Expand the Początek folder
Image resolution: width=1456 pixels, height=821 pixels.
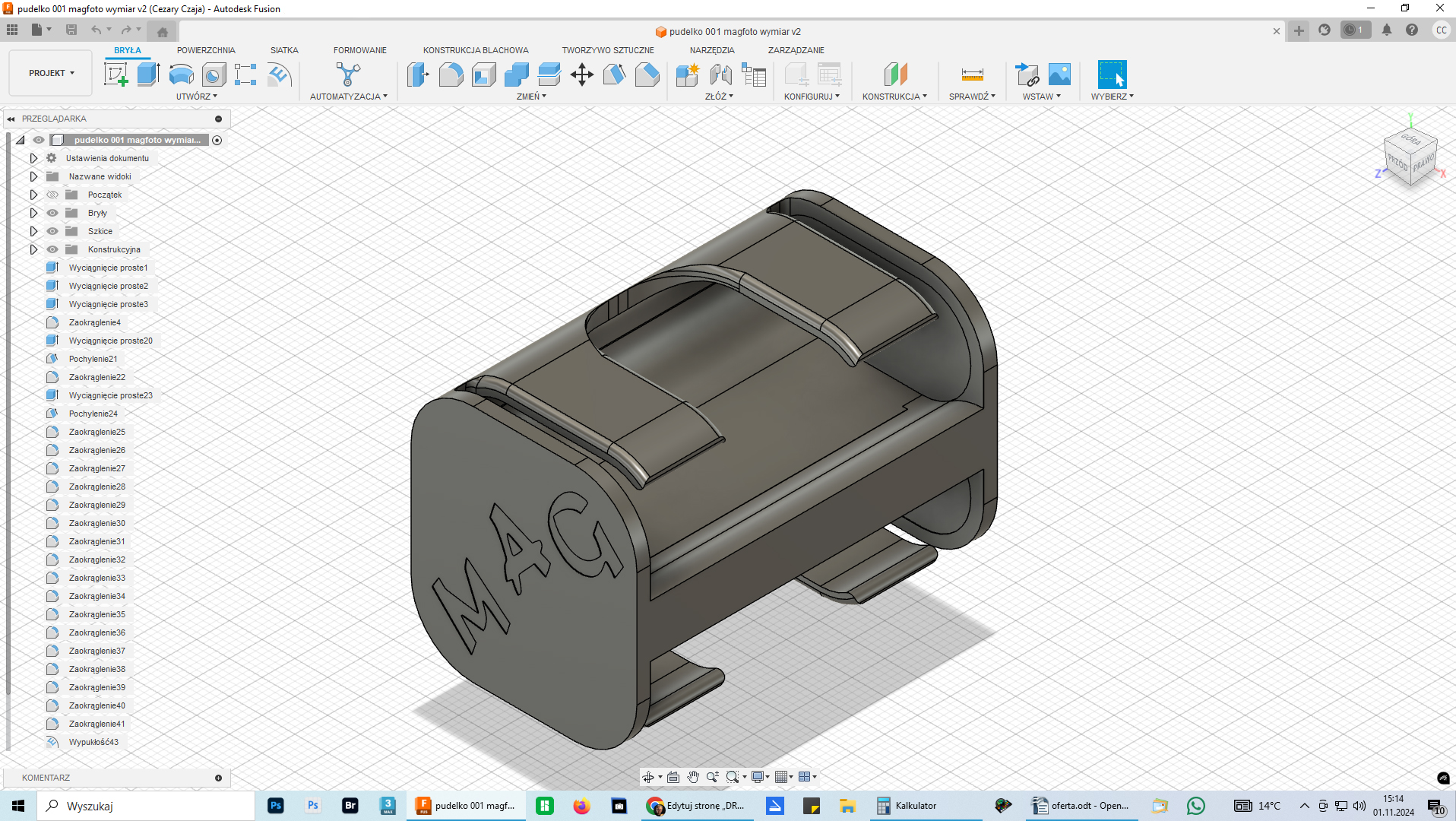pos(33,195)
